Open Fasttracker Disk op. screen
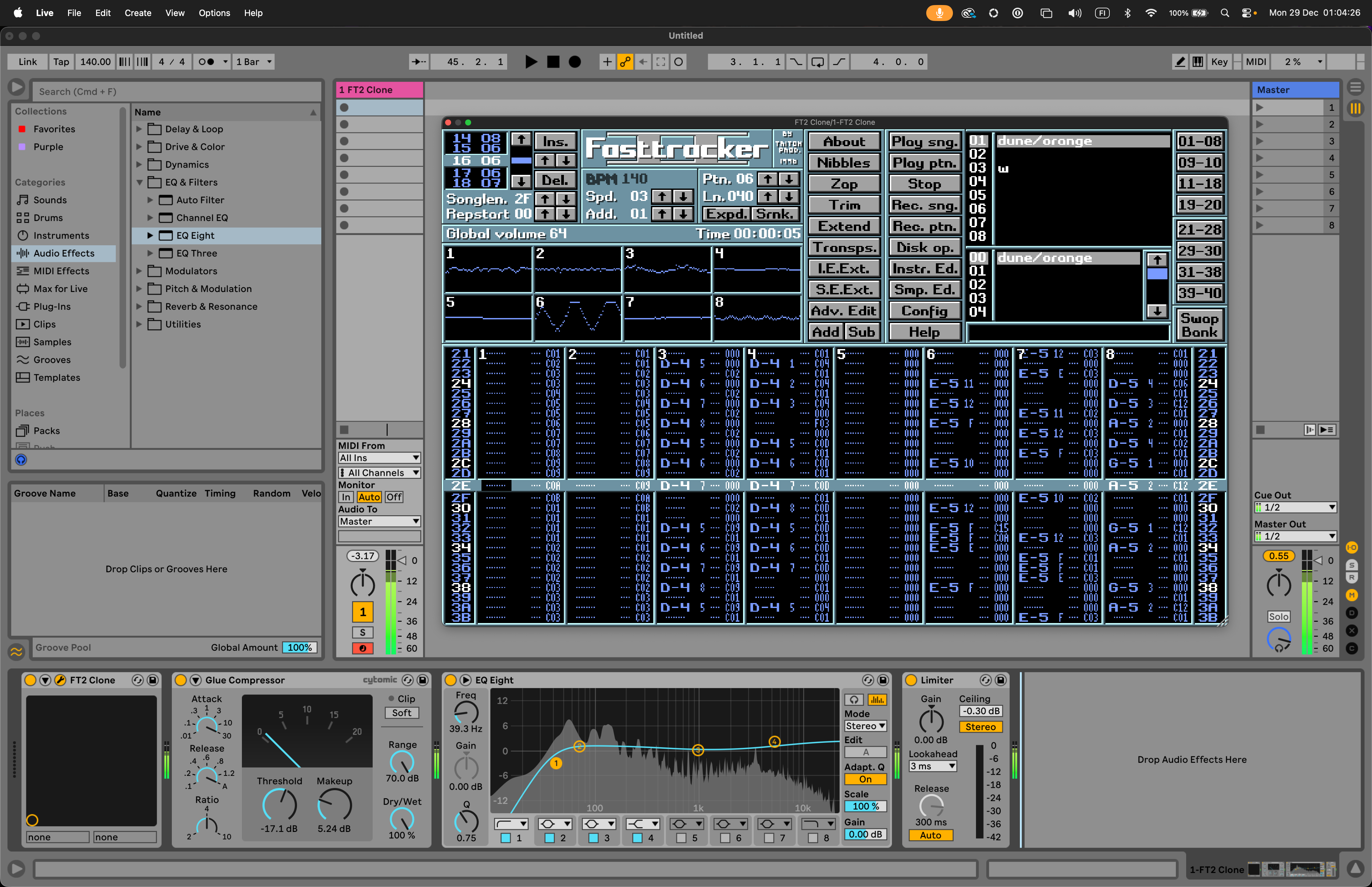This screenshot has height=887, width=1372. [x=924, y=248]
